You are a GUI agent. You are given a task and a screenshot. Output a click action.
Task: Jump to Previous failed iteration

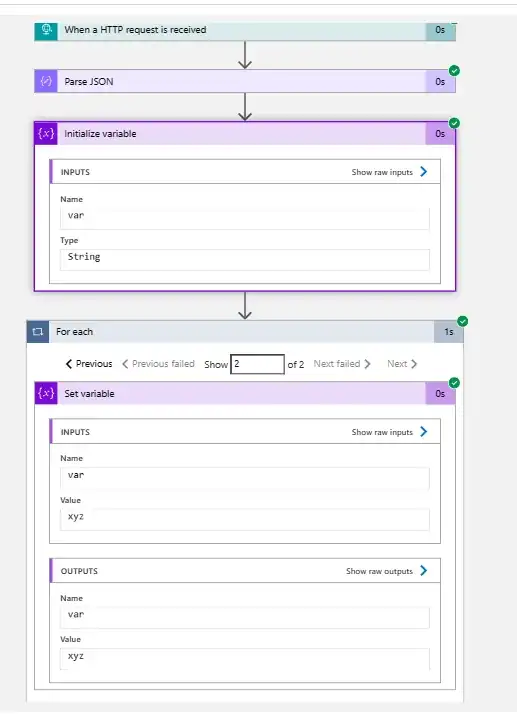click(x=159, y=364)
